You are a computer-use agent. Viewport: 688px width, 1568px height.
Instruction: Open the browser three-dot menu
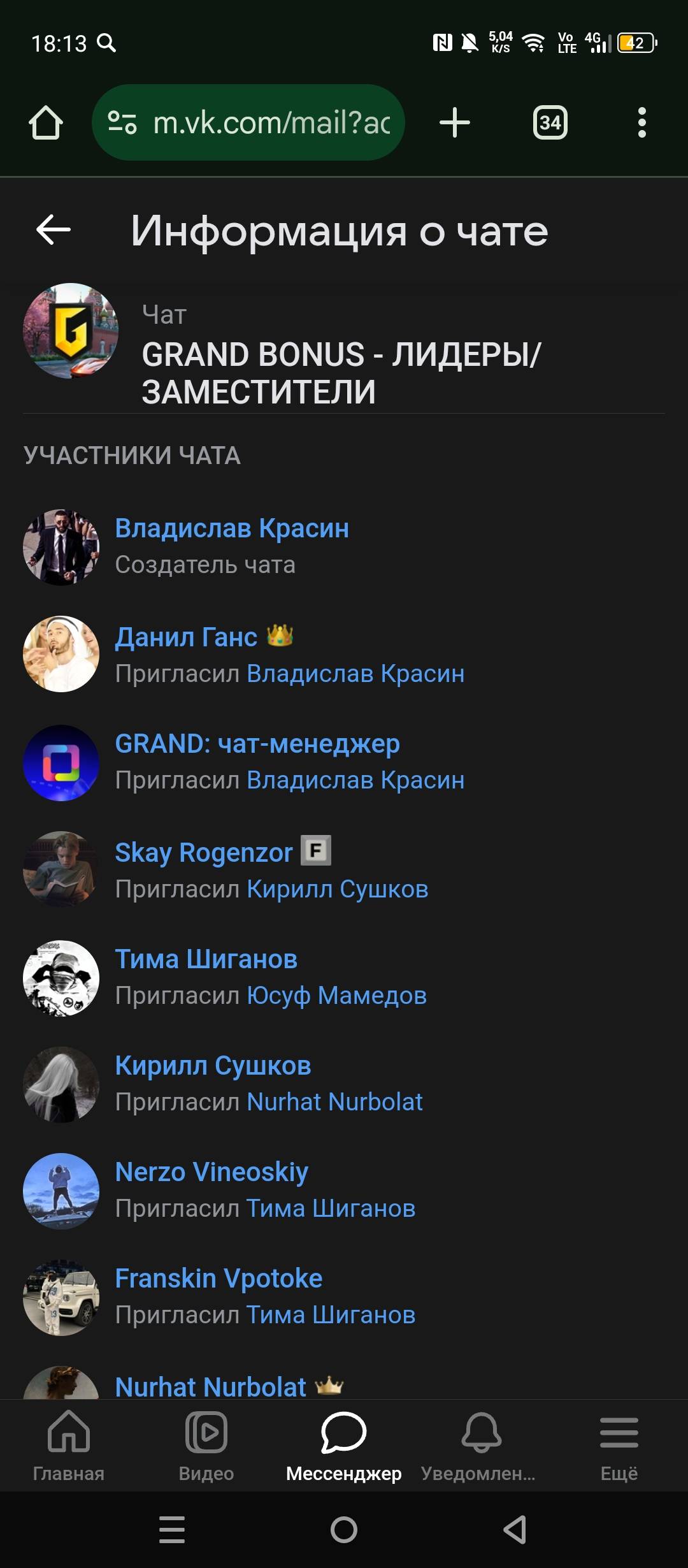coord(642,122)
